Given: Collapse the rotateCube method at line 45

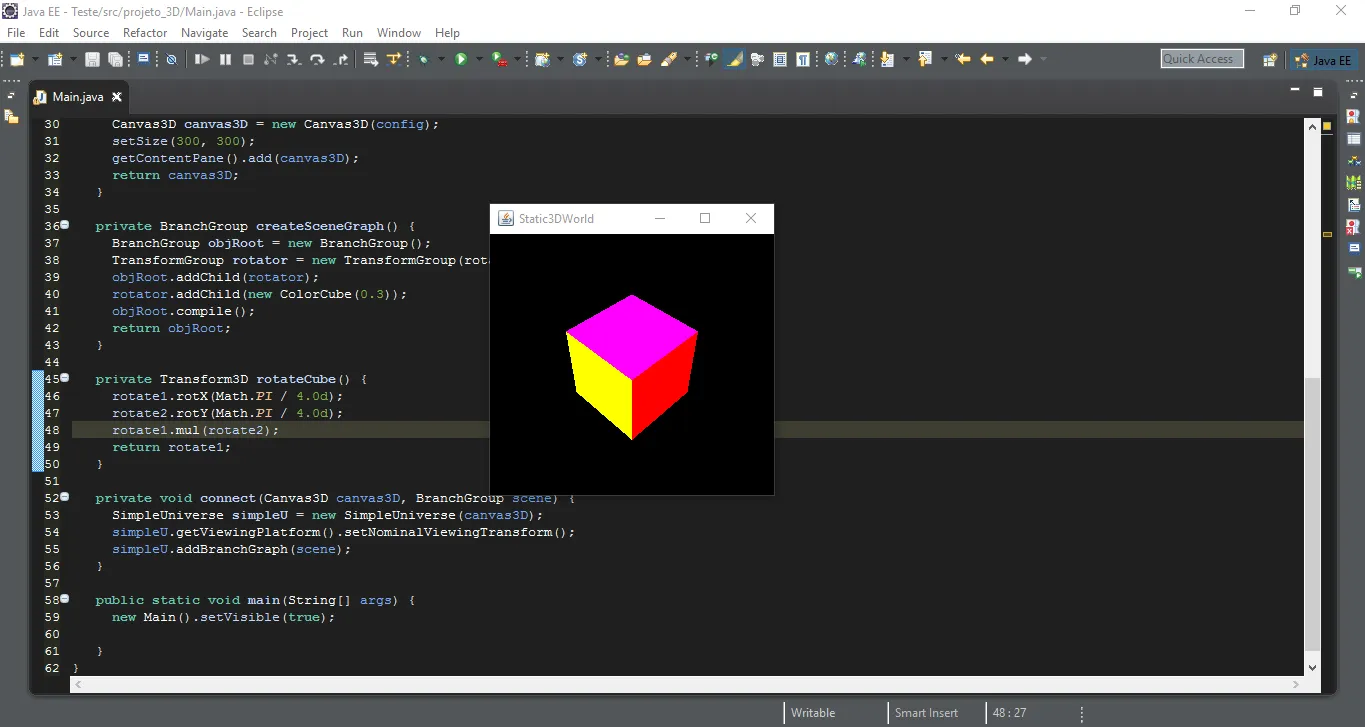Looking at the screenshot, I should tap(65, 379).
